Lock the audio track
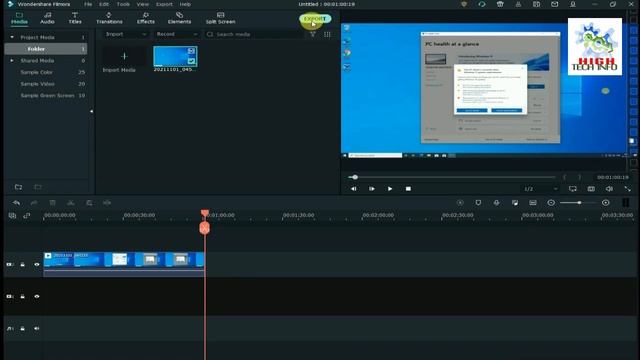640x360 pixels. click(22, 329)
